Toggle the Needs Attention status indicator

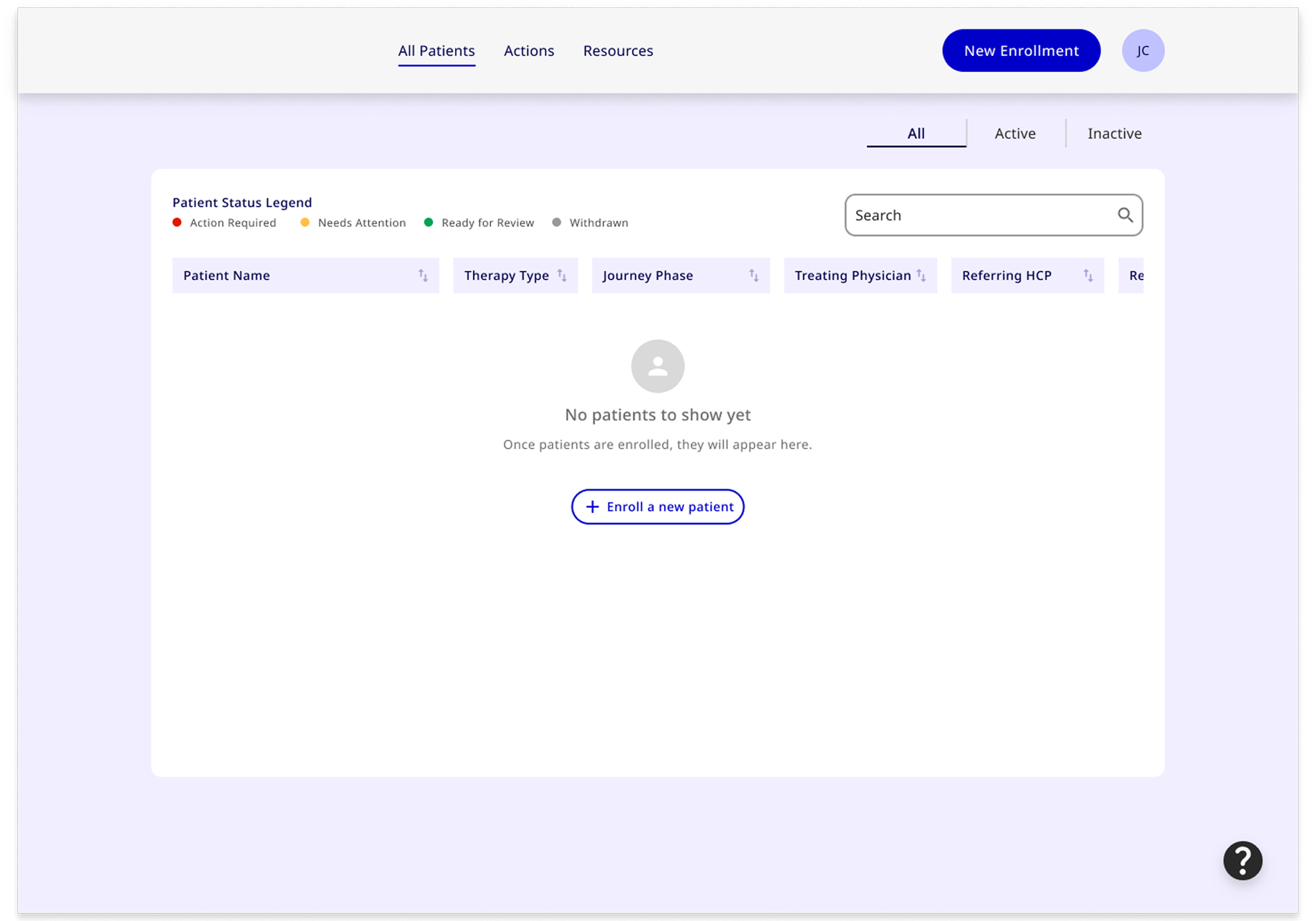click(x=305, y=222)
